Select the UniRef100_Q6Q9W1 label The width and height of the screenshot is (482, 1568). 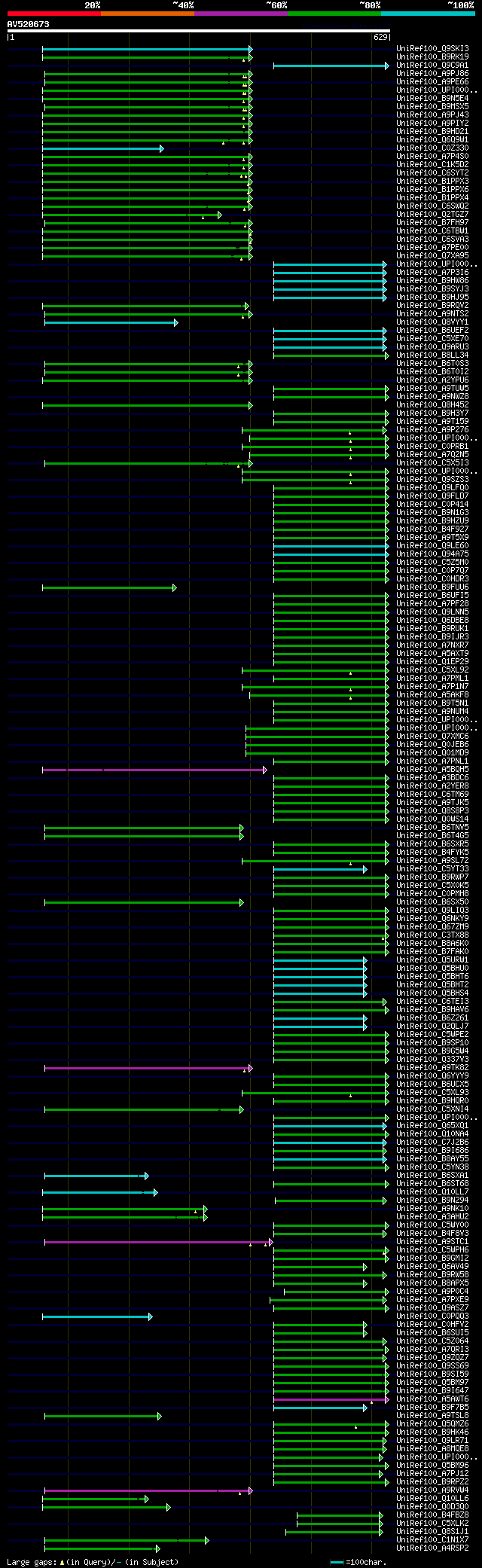(x=432, y=140)
